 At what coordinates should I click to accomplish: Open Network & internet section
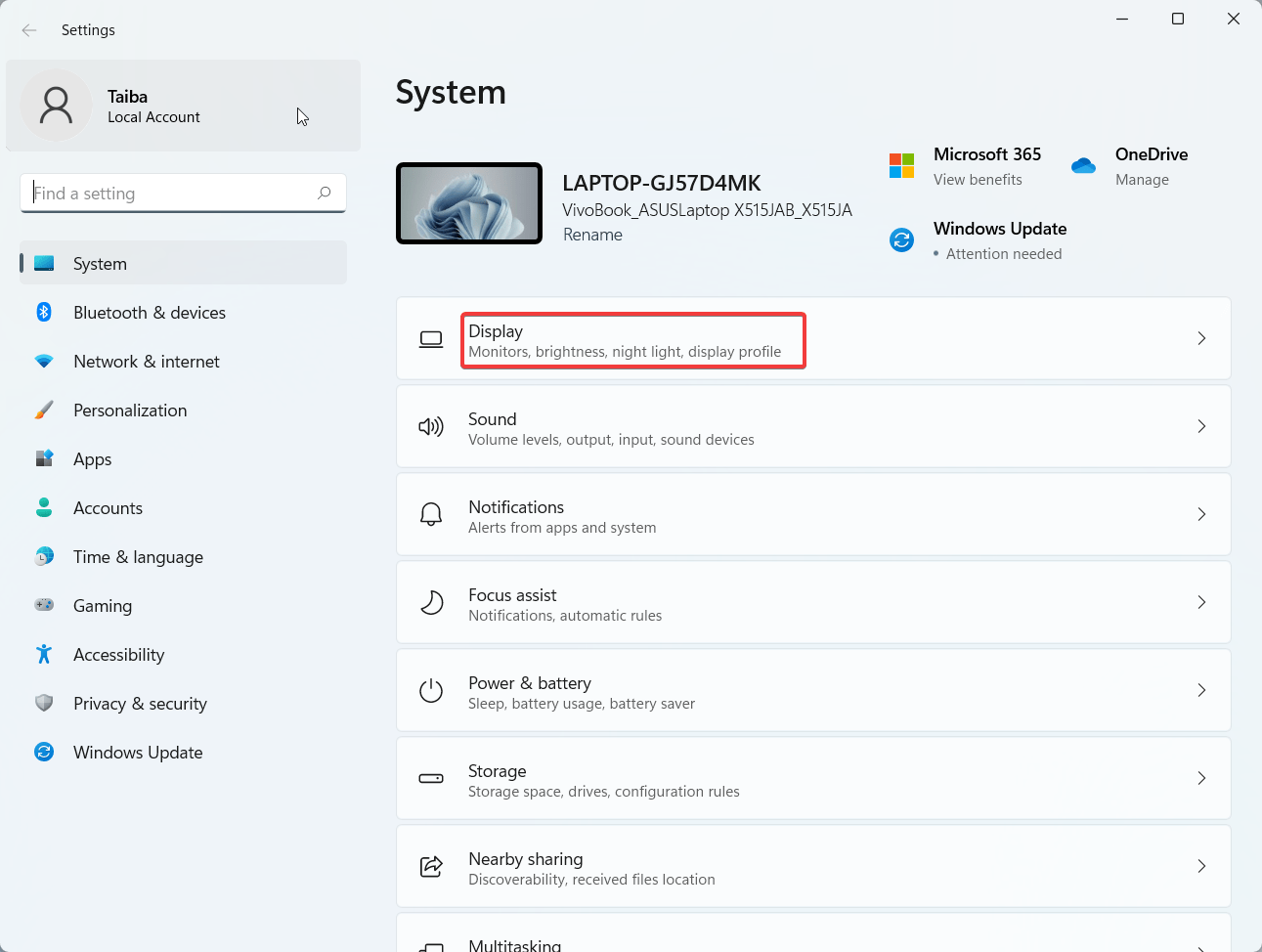(184, 361)
